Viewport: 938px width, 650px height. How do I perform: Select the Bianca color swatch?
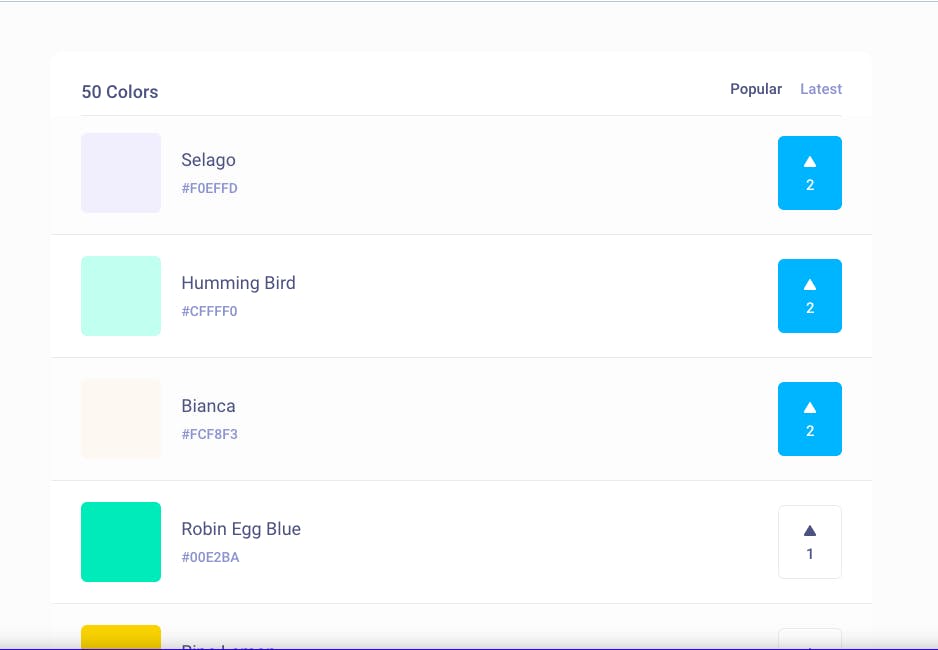(x=121, y=419)
